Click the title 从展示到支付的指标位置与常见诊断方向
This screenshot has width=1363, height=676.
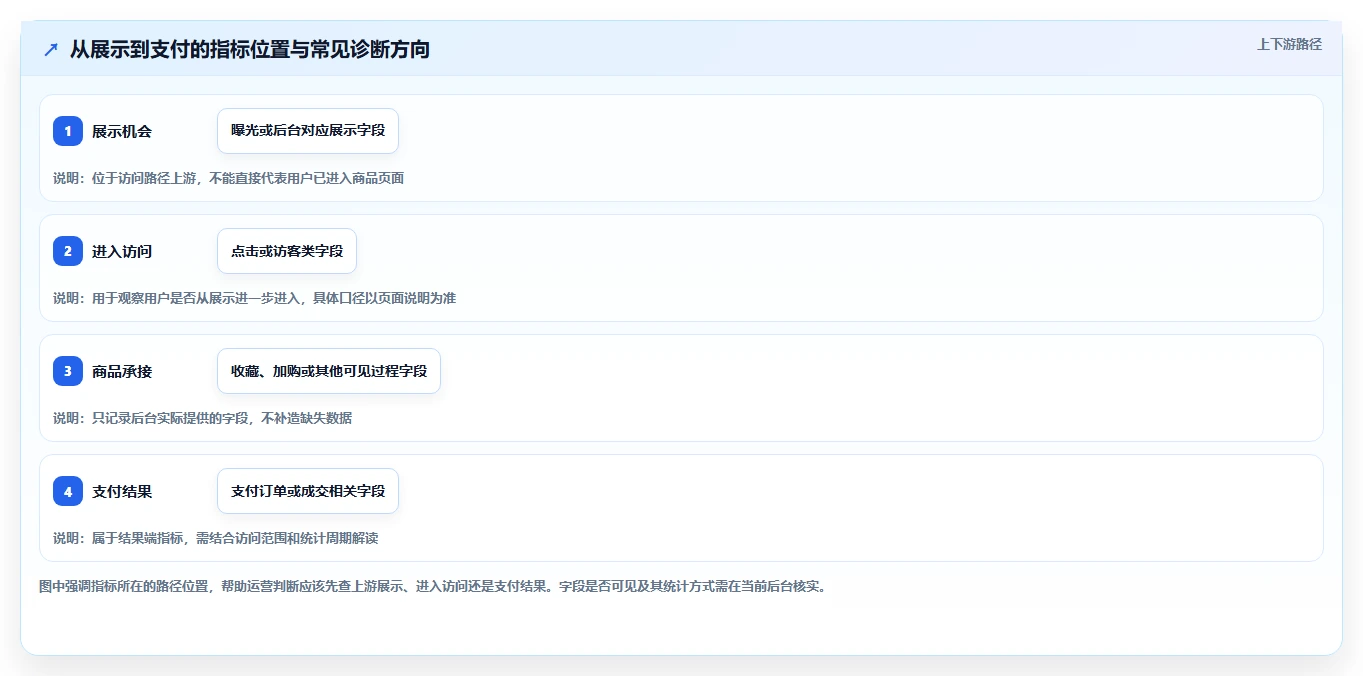coord(250,49)
